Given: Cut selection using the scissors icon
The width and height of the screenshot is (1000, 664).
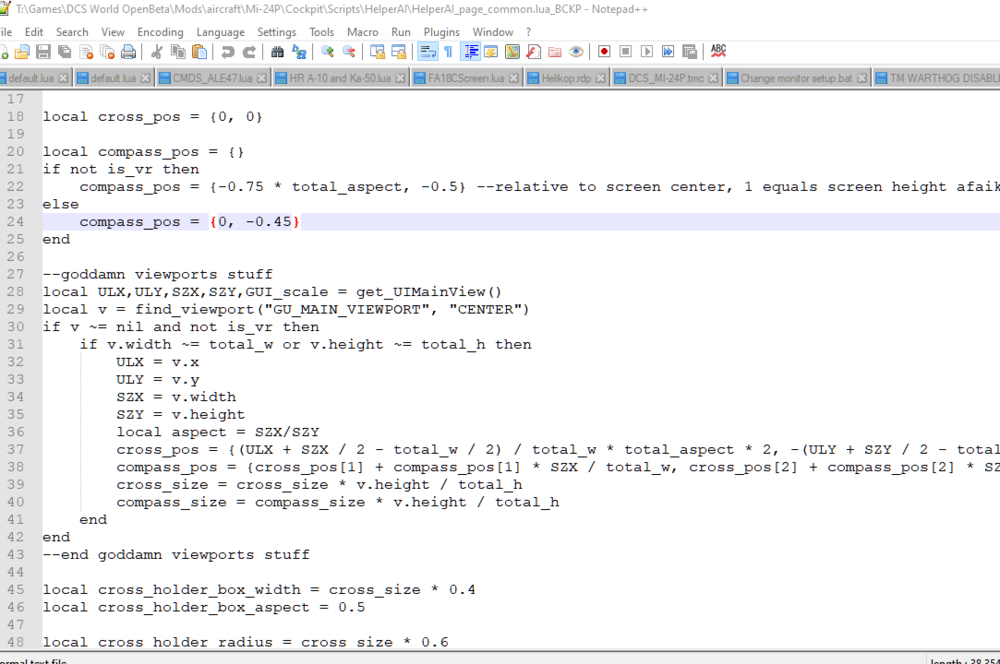Looking at the screenshot, I should pos(157,52).
